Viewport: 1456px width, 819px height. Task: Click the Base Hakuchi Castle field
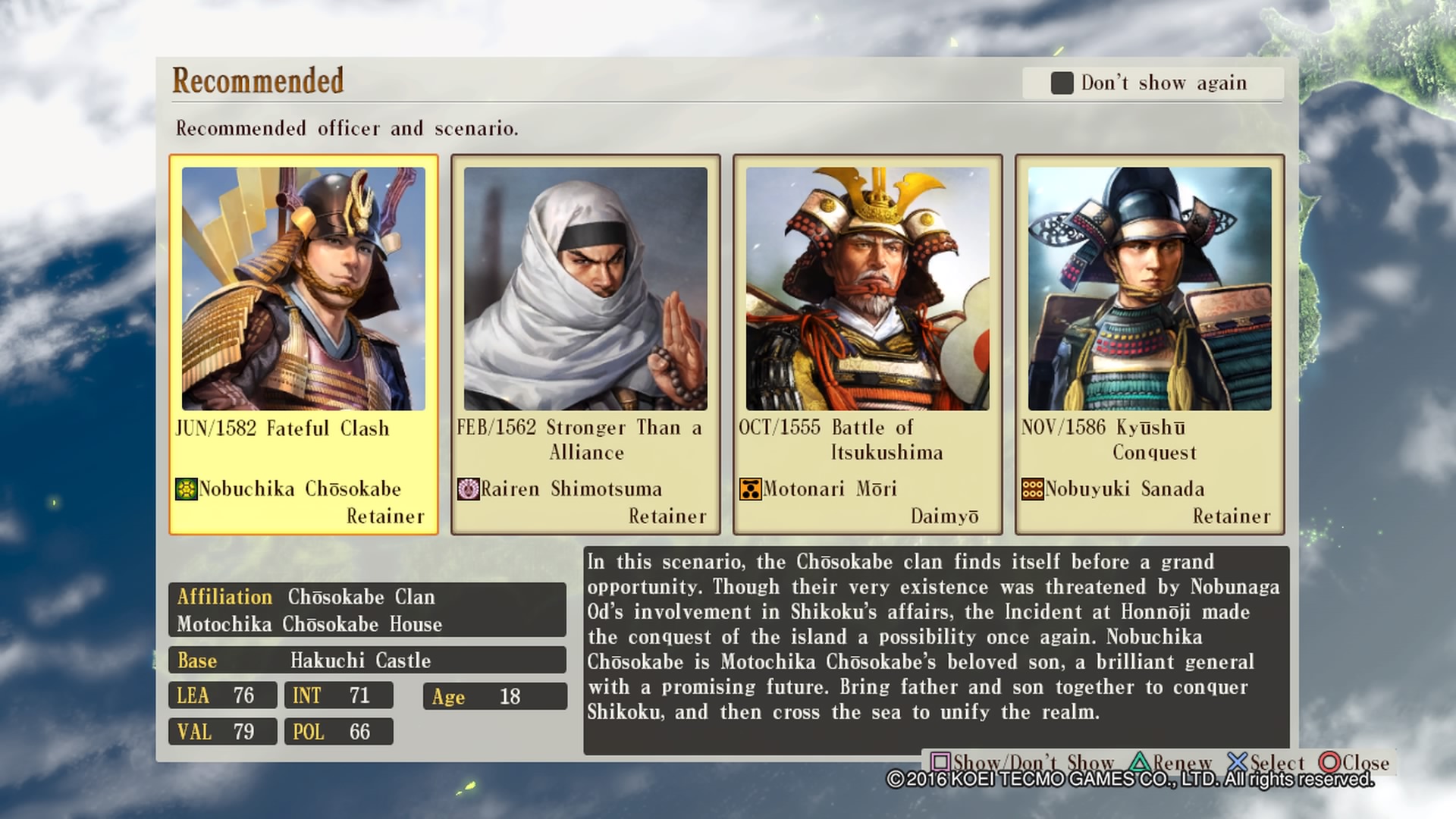(367, 660)
